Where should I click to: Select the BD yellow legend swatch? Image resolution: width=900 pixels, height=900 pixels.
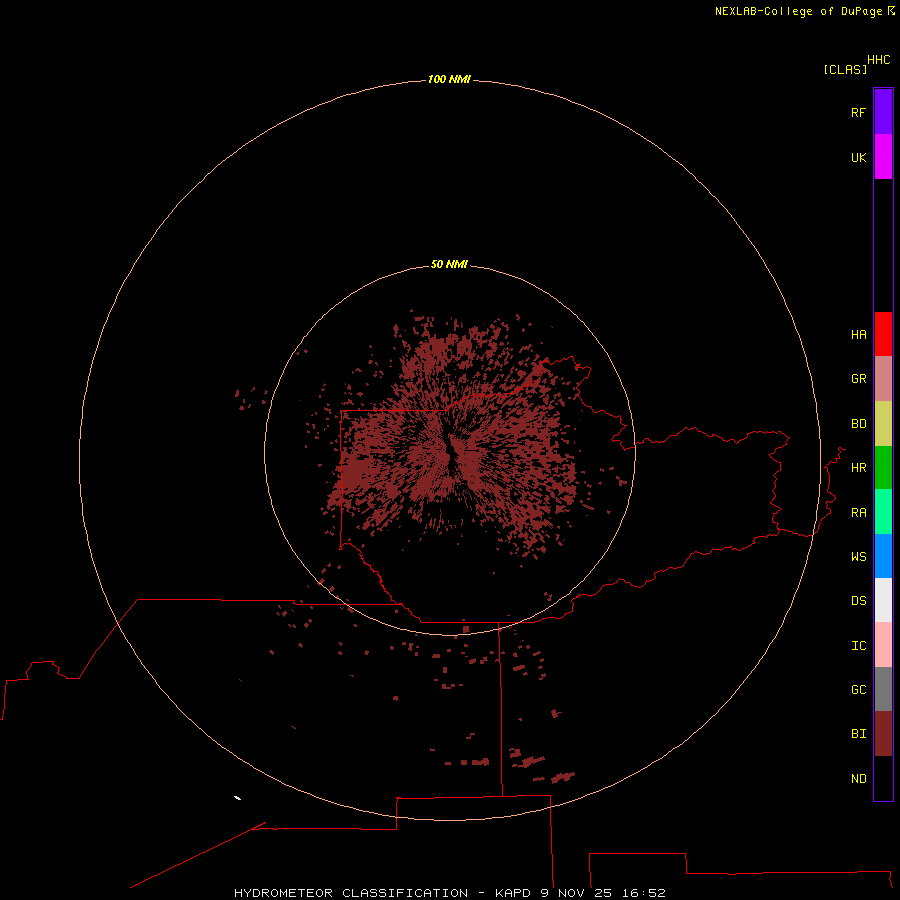[x=883, y=424]
